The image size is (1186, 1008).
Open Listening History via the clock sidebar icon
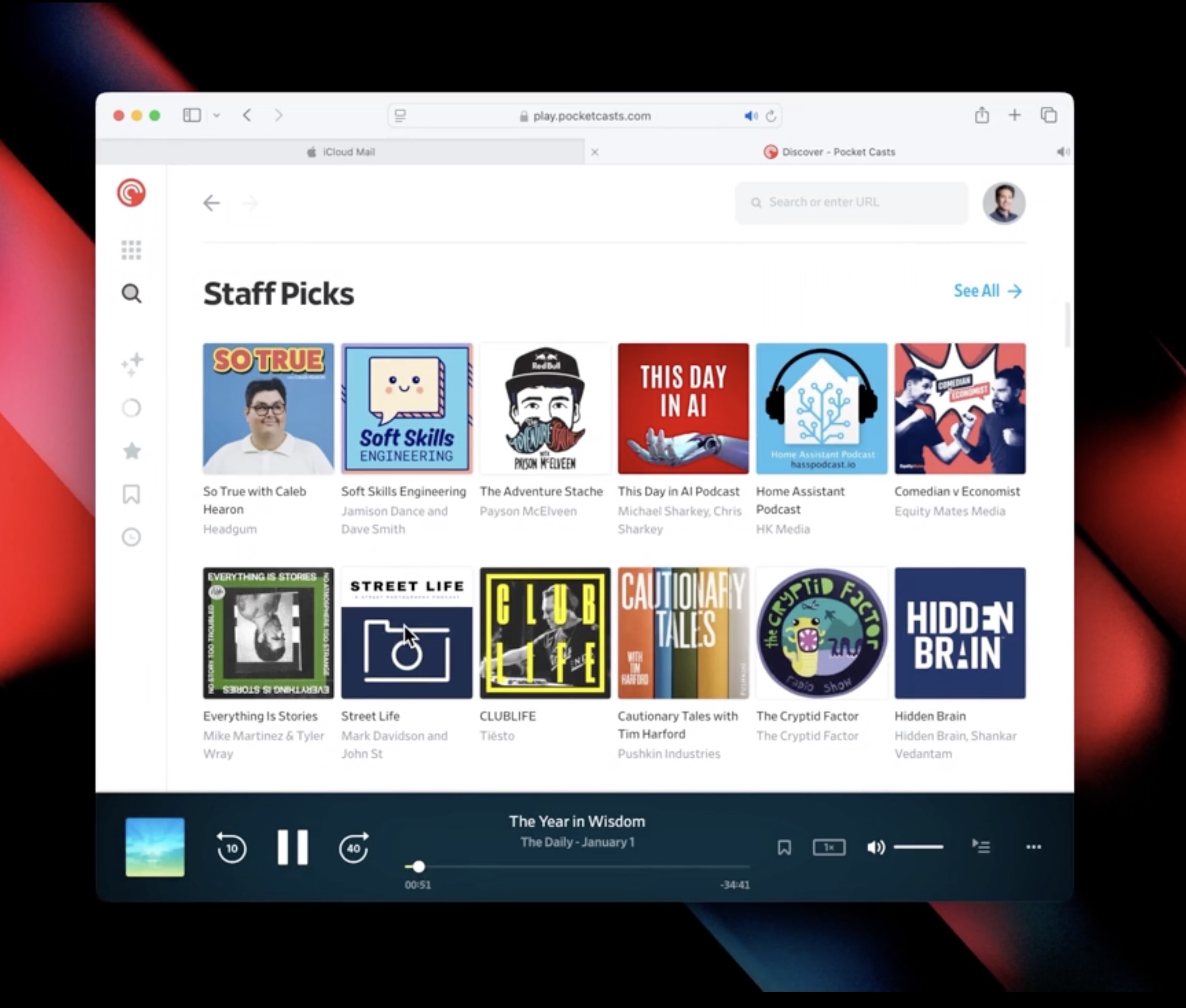131,537
